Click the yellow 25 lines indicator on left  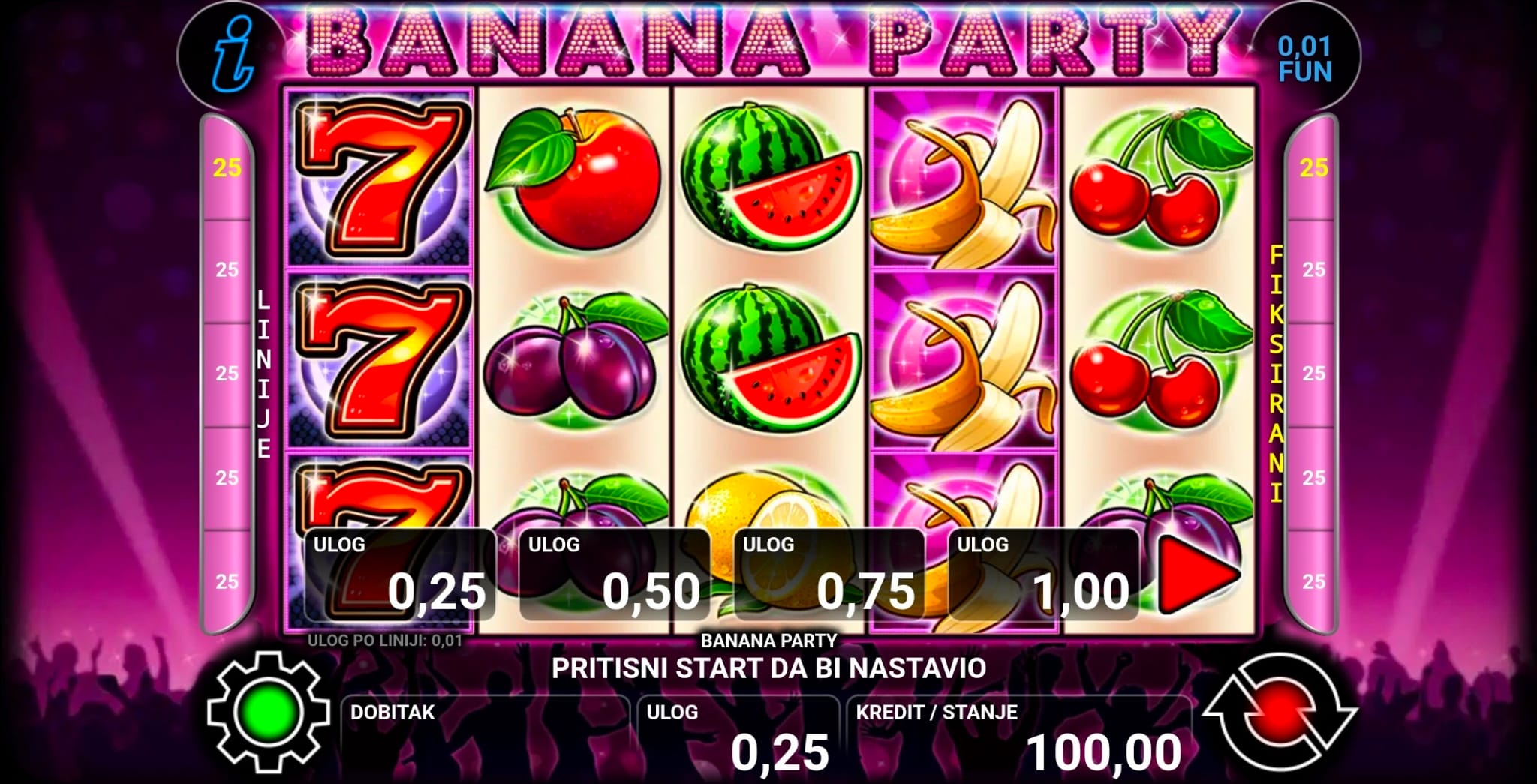[227, 168]
